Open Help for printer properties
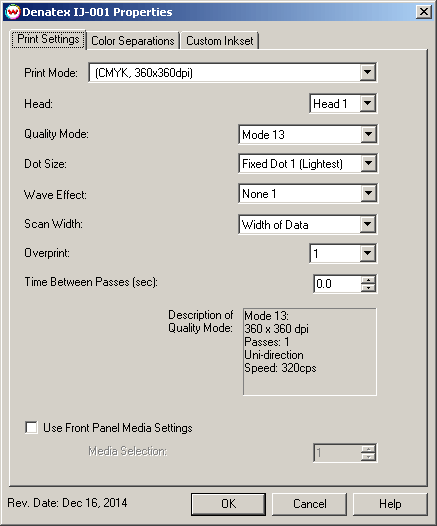This screenshot has width=437, height=526. 390,504
